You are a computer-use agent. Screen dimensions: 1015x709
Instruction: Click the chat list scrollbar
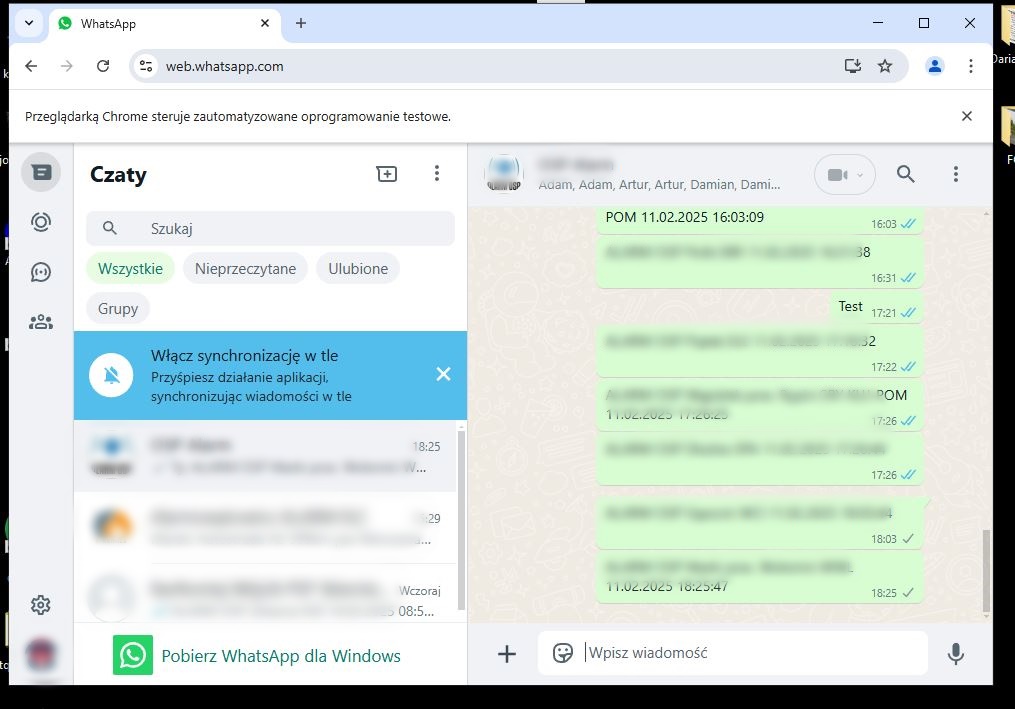coord(462,520)
